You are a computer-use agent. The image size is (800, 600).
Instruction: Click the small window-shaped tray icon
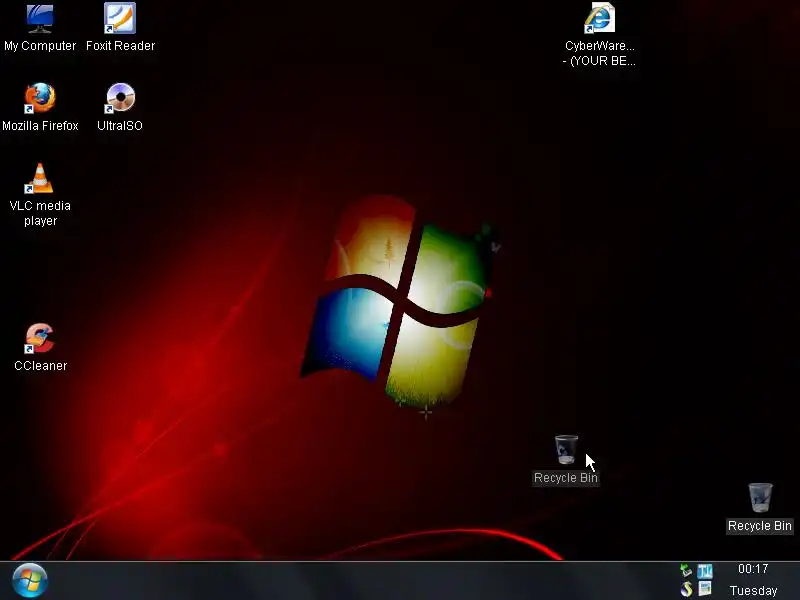pyautogui.click(x=705, y=589)
